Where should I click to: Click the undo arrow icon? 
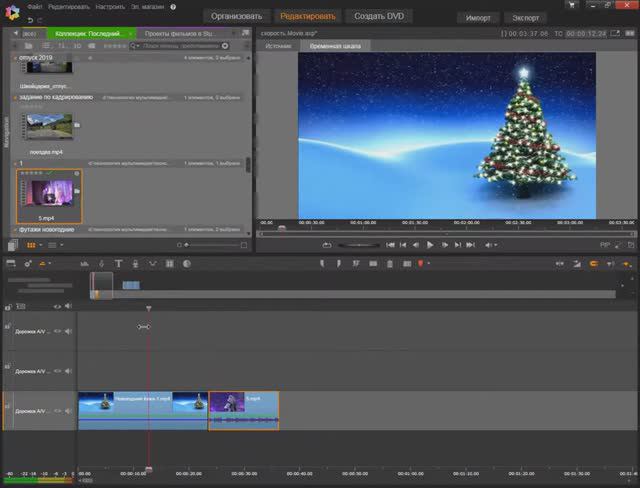tap(30, 20)
